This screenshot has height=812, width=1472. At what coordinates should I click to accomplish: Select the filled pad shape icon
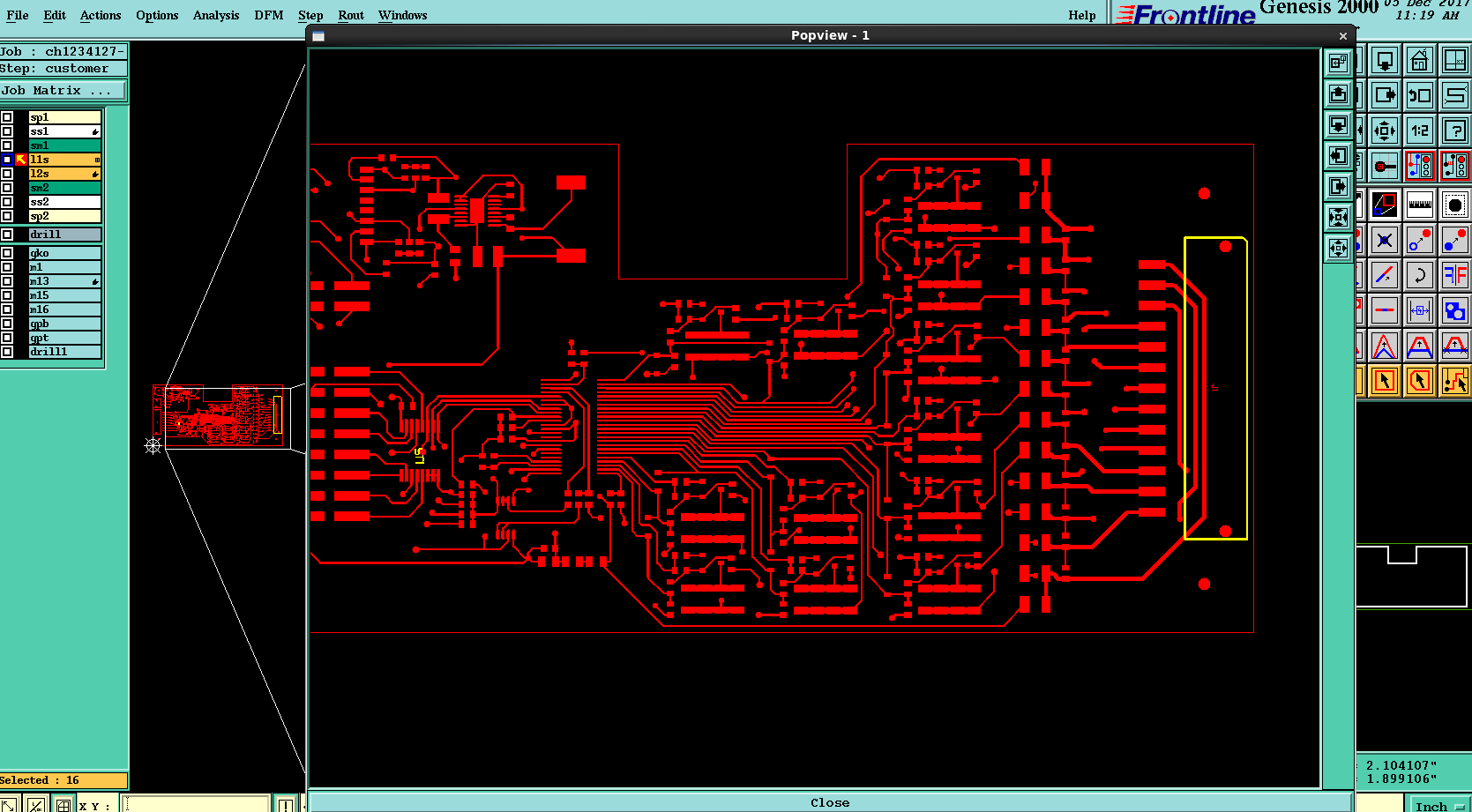(1455, 205)
